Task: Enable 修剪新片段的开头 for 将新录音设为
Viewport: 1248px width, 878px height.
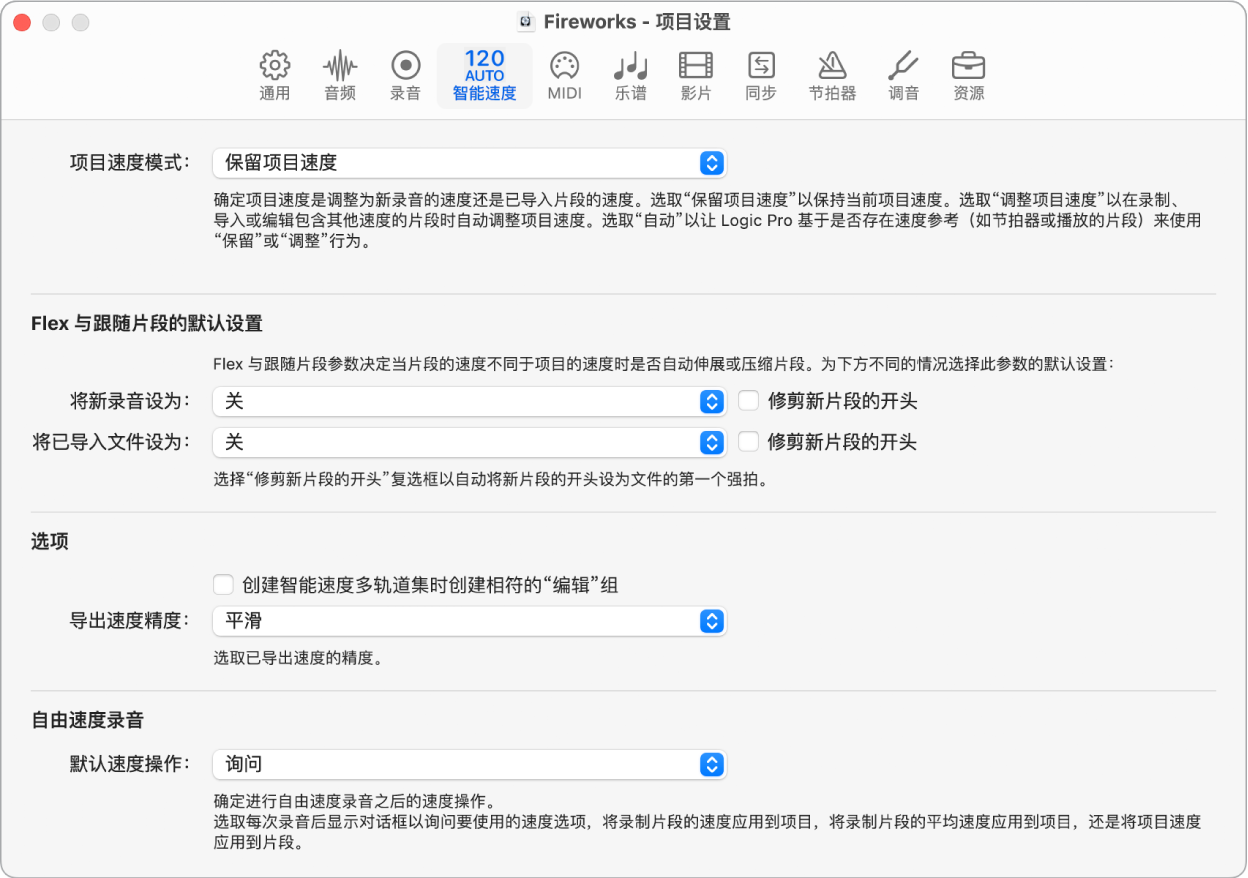Action: coord(748,401)
